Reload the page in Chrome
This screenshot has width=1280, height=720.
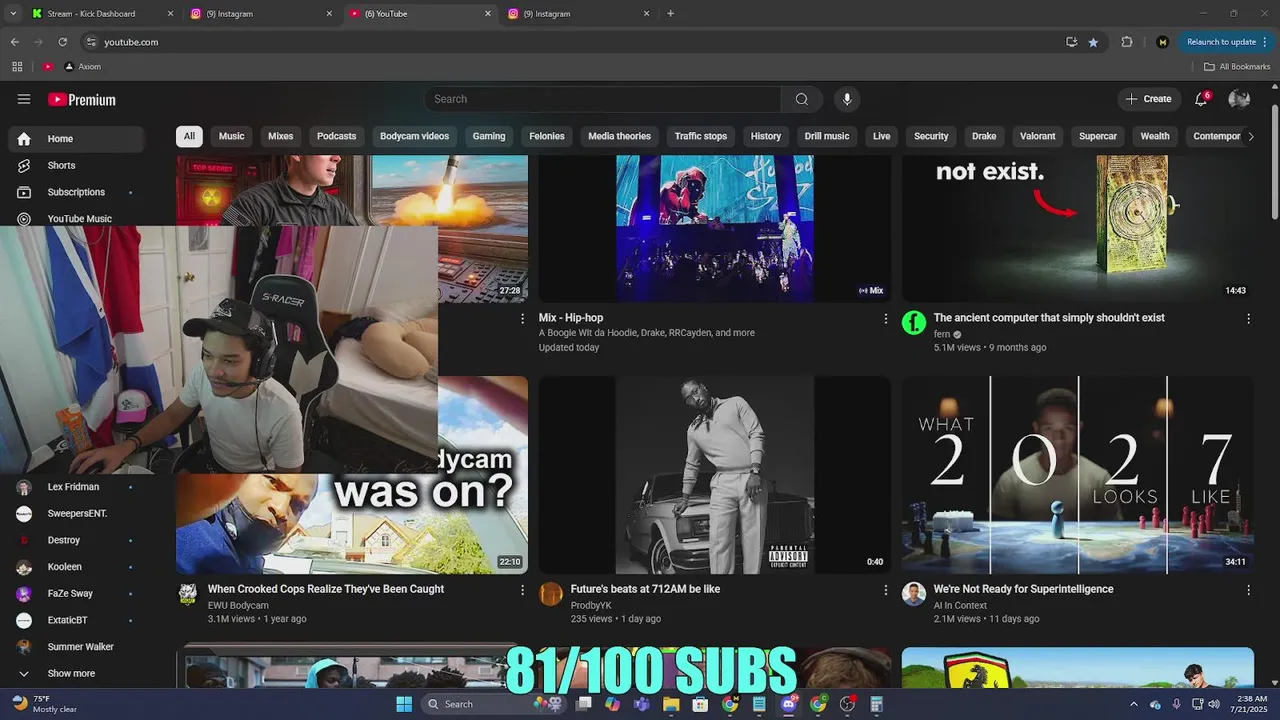coord(62,42)
